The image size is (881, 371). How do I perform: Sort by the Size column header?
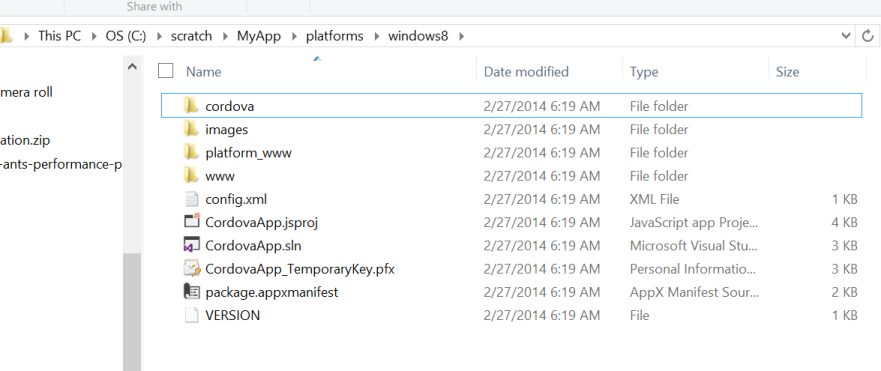787,72
